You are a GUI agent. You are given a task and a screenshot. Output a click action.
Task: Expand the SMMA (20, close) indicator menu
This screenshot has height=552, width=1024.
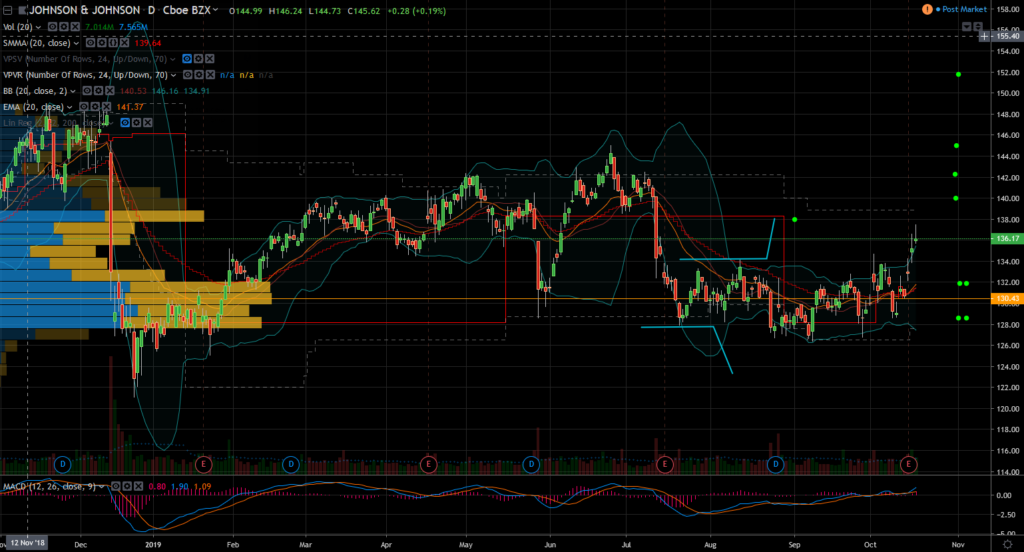point(76,43)
